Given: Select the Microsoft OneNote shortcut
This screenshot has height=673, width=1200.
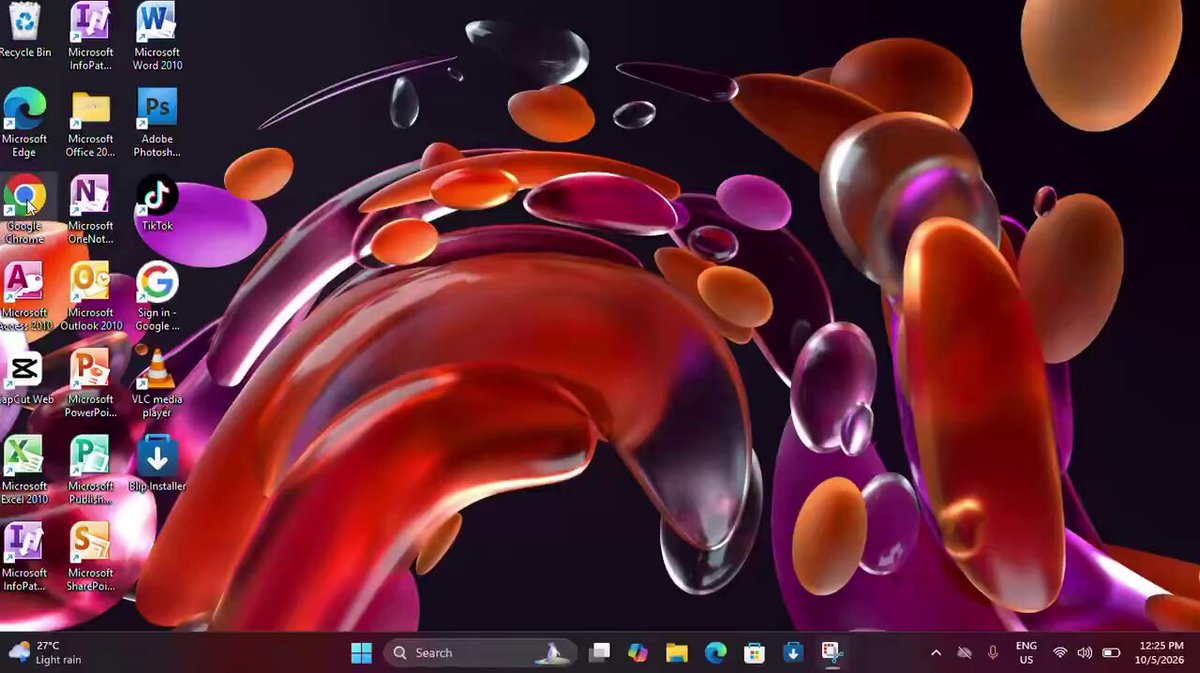Looking at the screenshot, I should (x=91, y=210).
